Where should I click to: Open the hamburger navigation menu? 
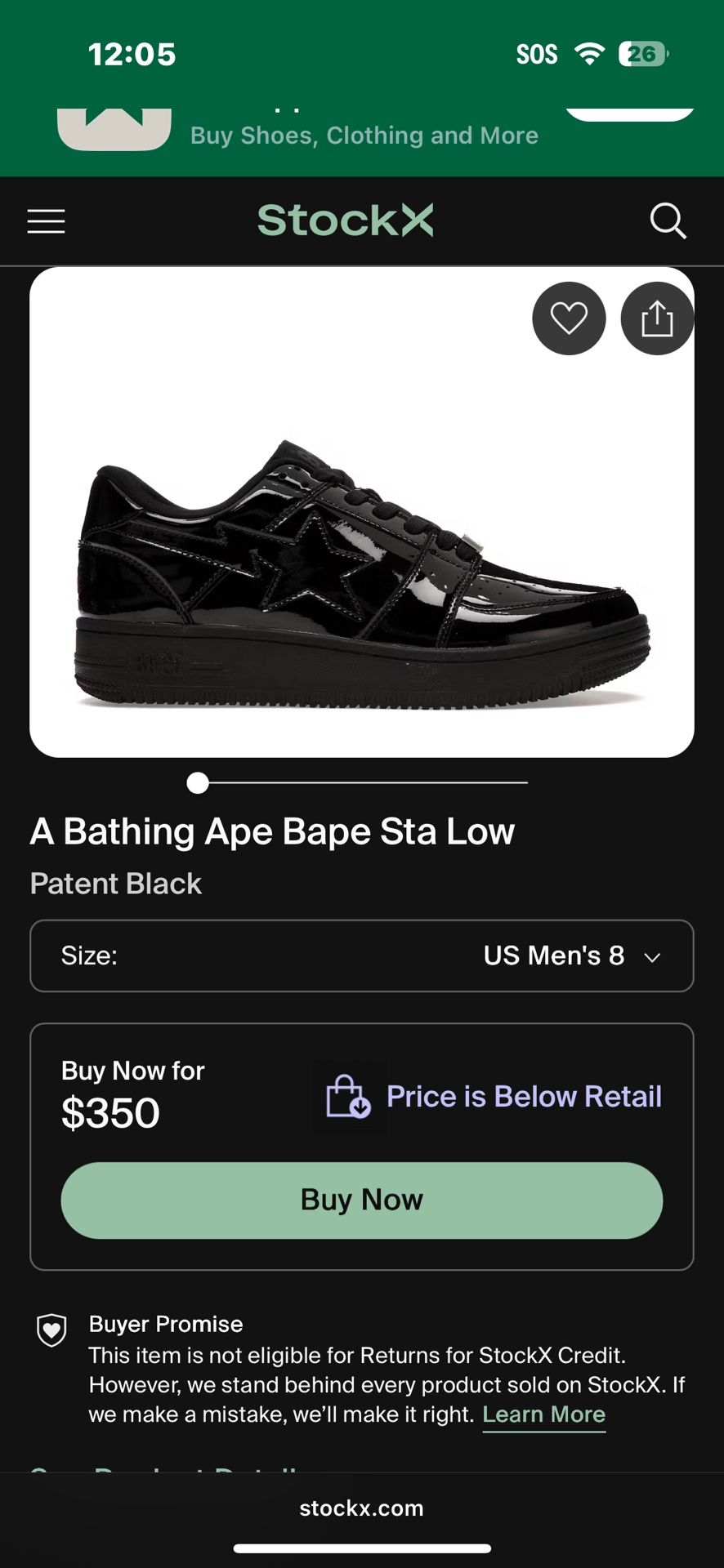tap(46, 221)
